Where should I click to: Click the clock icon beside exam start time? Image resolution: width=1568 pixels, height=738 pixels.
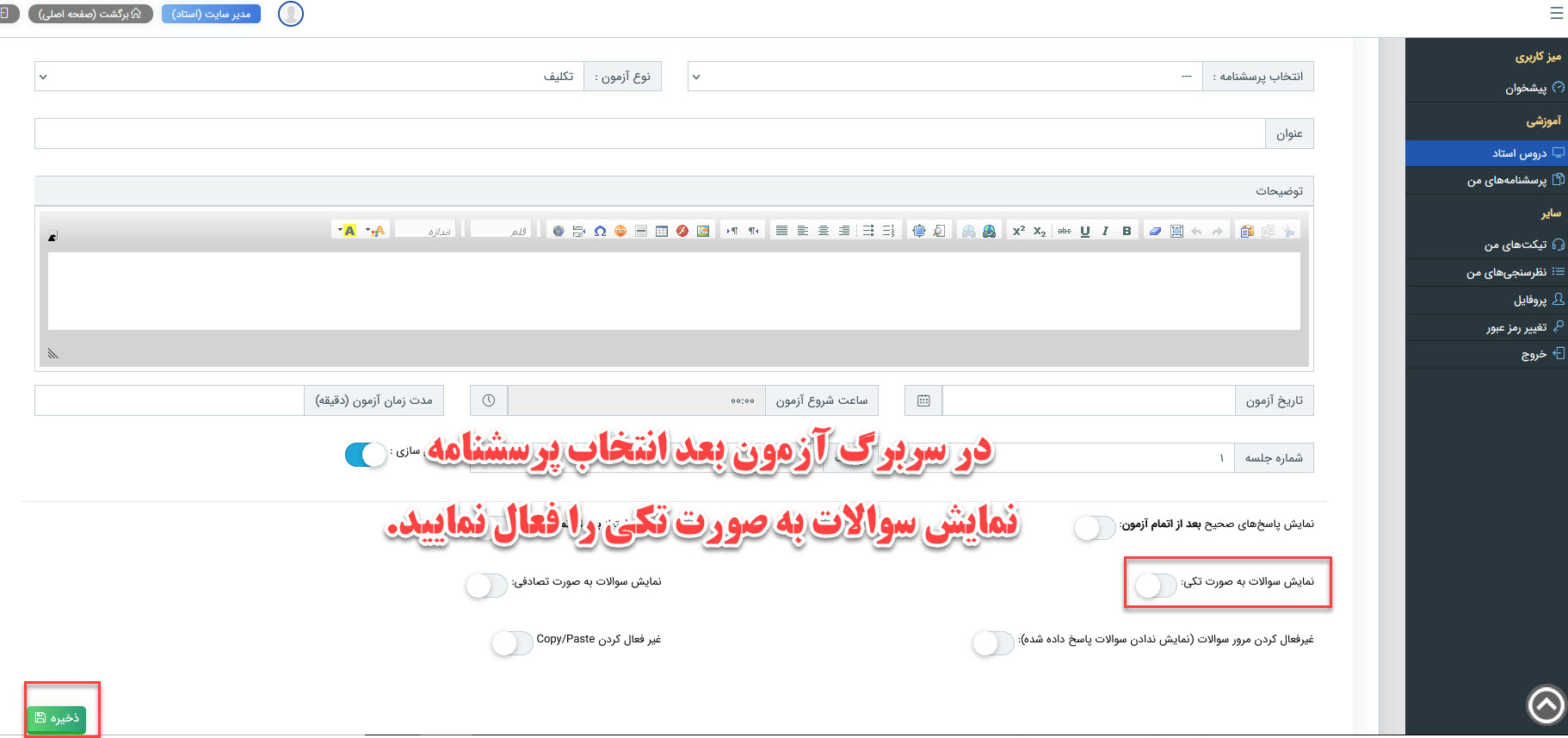[x=489, y=400]
